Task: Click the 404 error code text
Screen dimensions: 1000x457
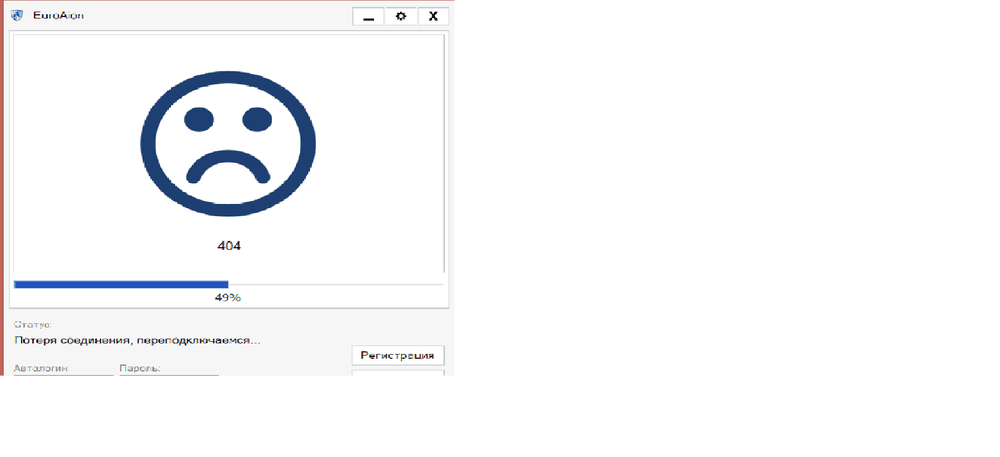Action: click(x=229, y=245)
